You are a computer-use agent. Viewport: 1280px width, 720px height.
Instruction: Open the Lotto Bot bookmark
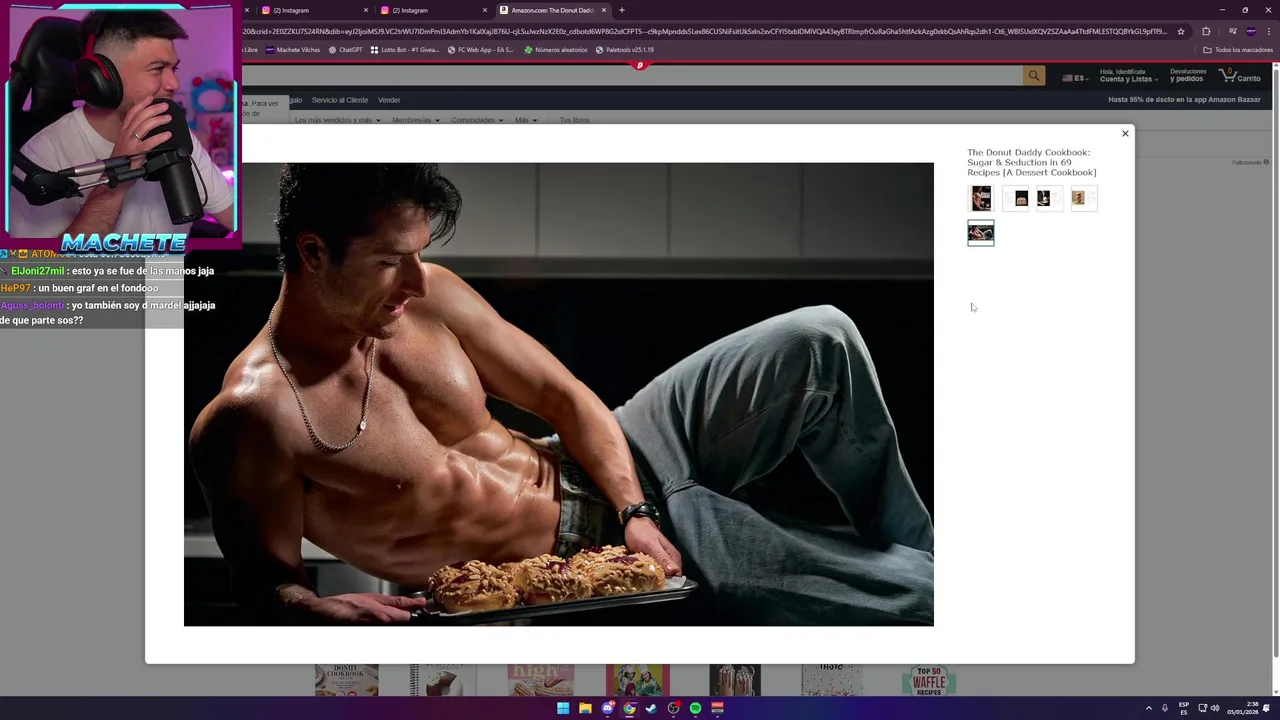[404, 50]
